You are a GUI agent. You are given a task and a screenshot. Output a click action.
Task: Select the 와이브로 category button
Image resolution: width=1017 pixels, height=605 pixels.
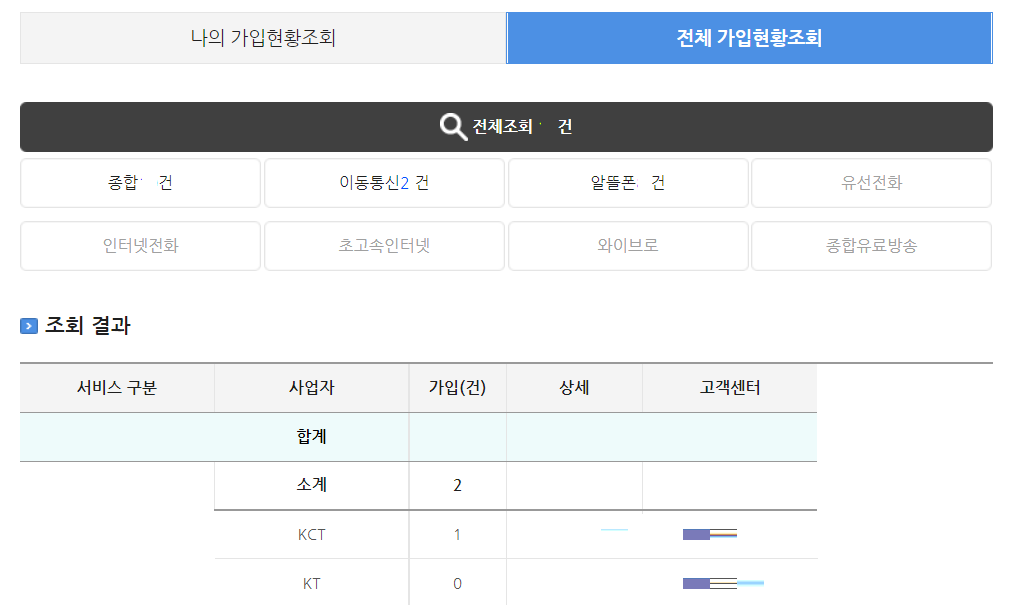(627, 245)
